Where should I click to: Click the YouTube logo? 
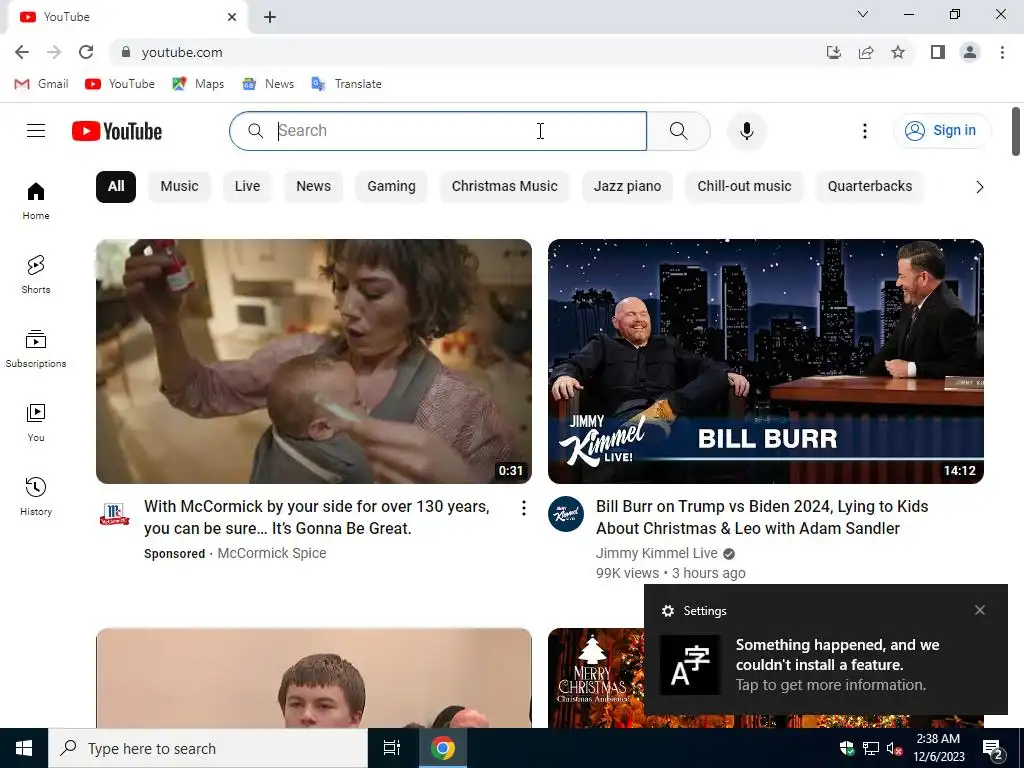117,131
